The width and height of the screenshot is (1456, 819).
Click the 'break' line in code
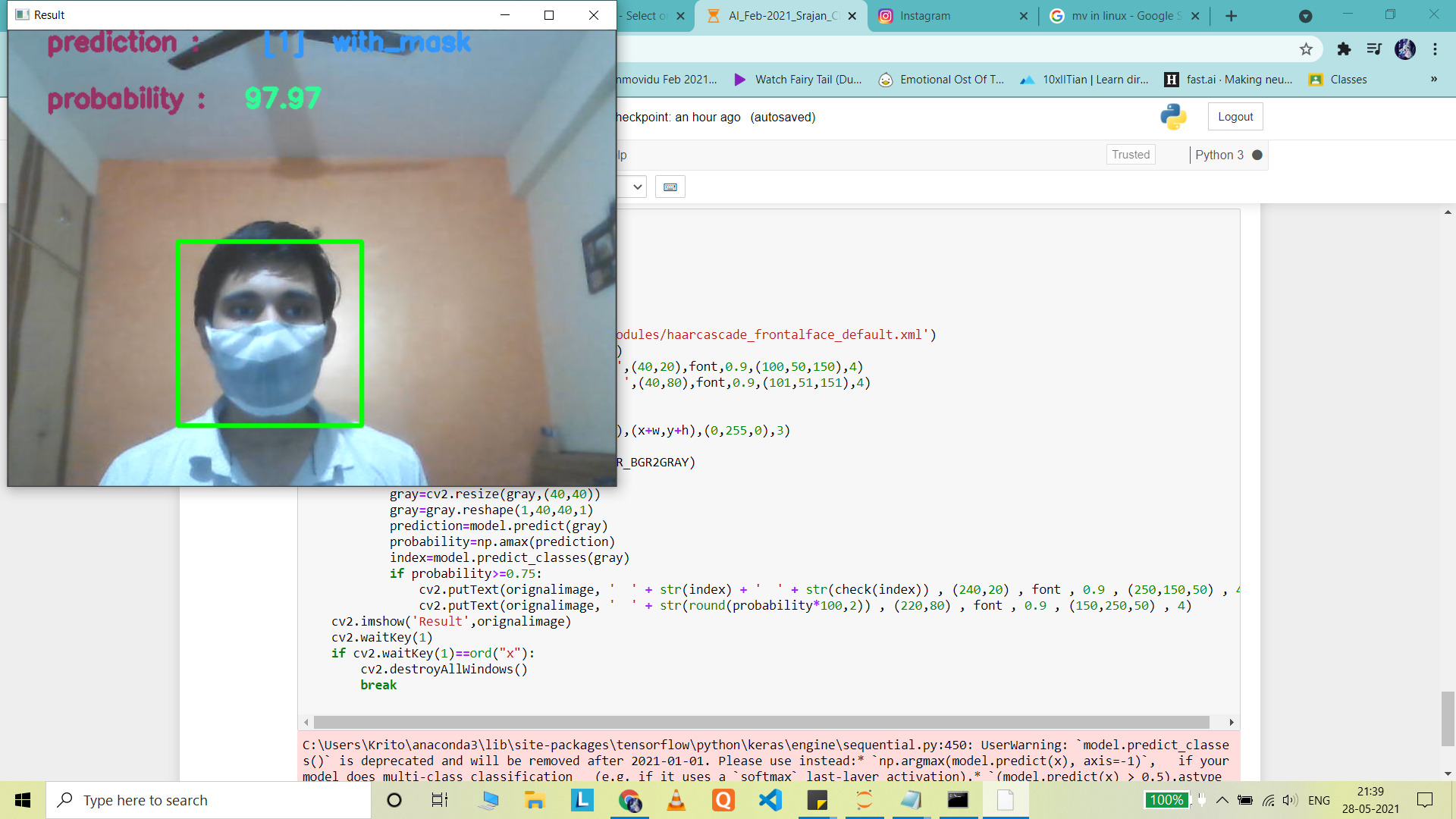pos(378,685)
